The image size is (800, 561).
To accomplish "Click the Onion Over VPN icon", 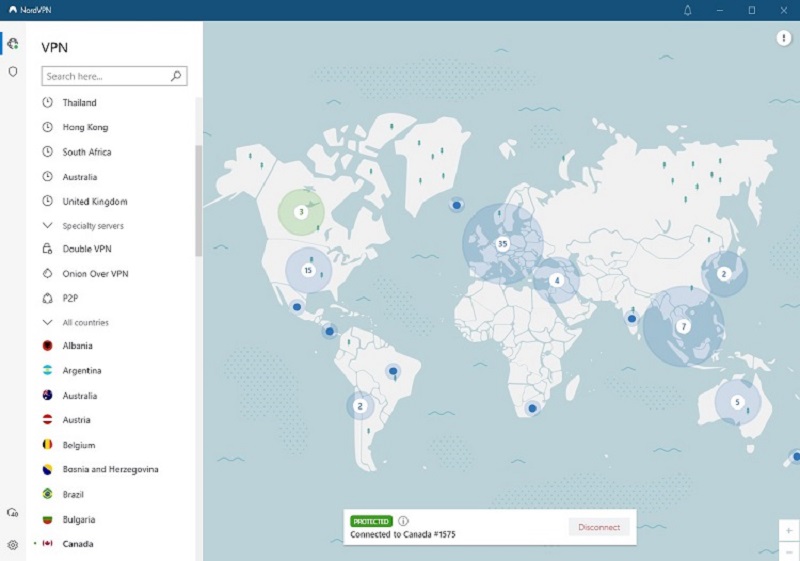I will click(x=47, y=273).
